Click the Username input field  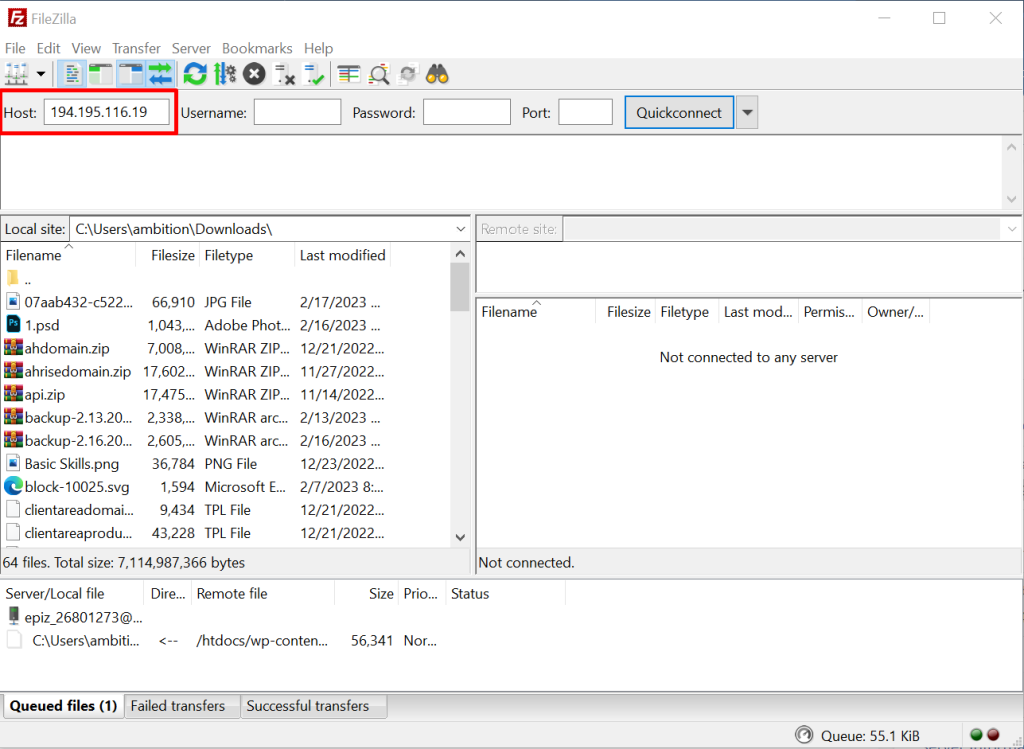297,112
